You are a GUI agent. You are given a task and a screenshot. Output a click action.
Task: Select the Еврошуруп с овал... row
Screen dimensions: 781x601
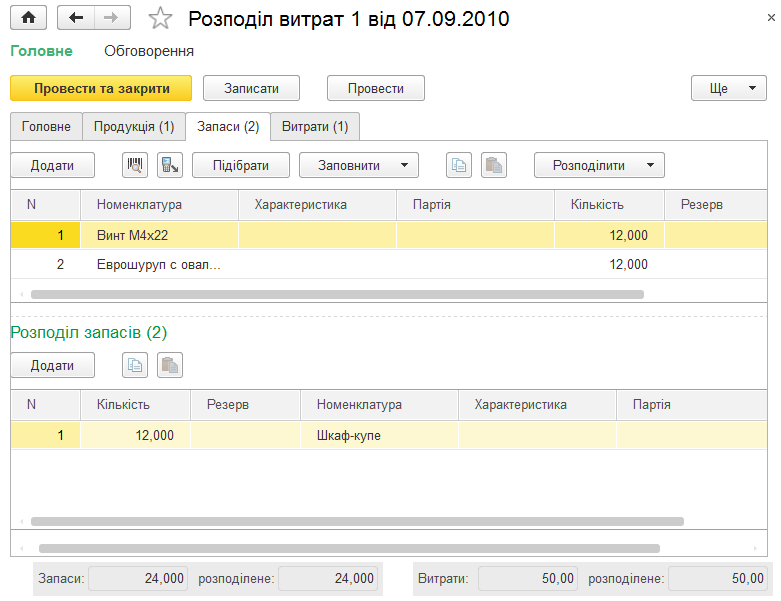(x=389, y=264)
